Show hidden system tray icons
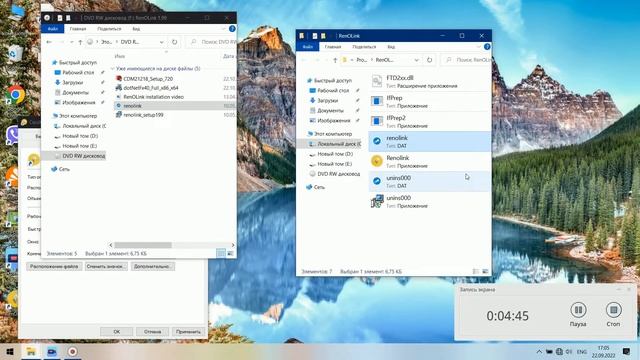Screen dimensions: 640x360 click(539, 351)
